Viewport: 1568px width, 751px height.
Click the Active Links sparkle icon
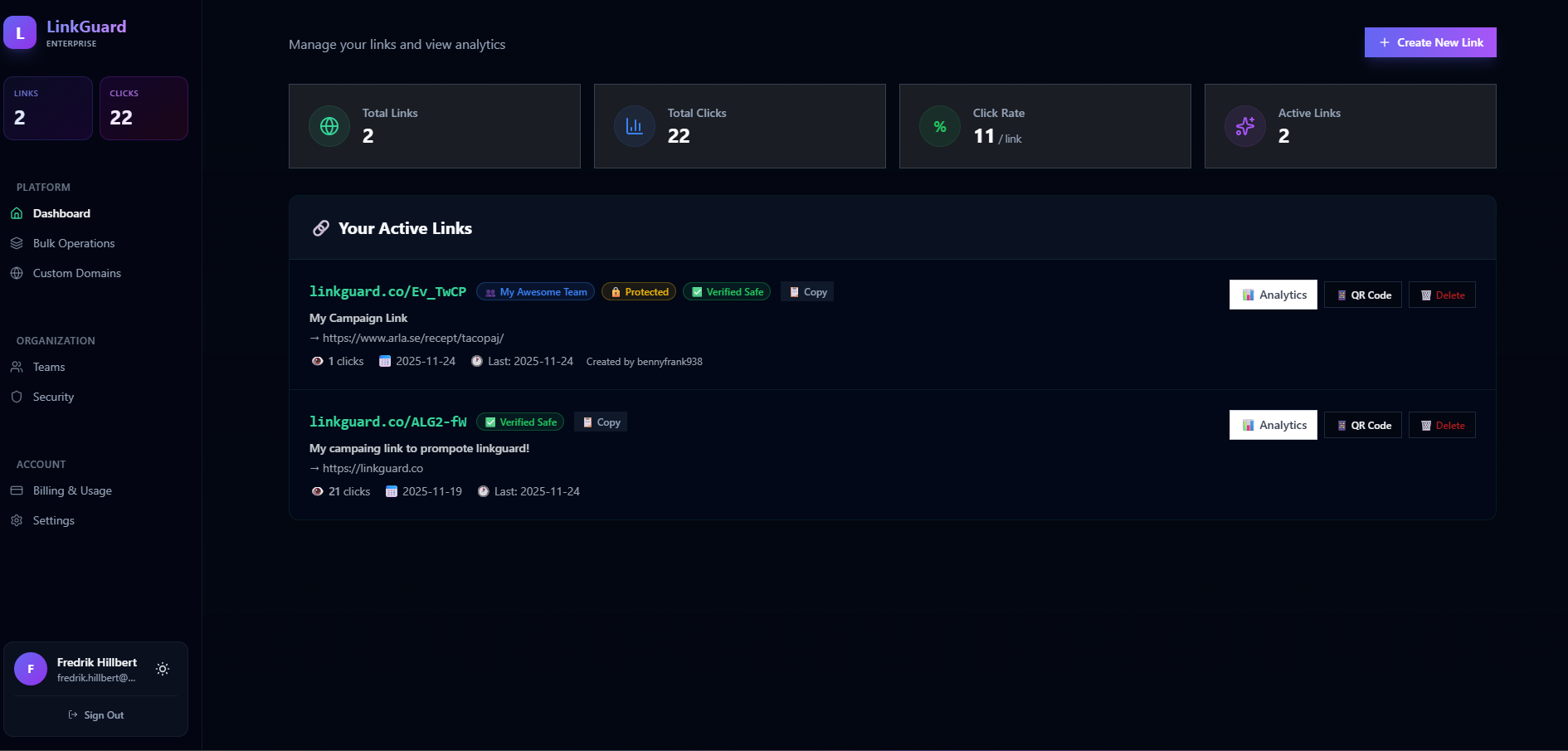click(1244, 126)
